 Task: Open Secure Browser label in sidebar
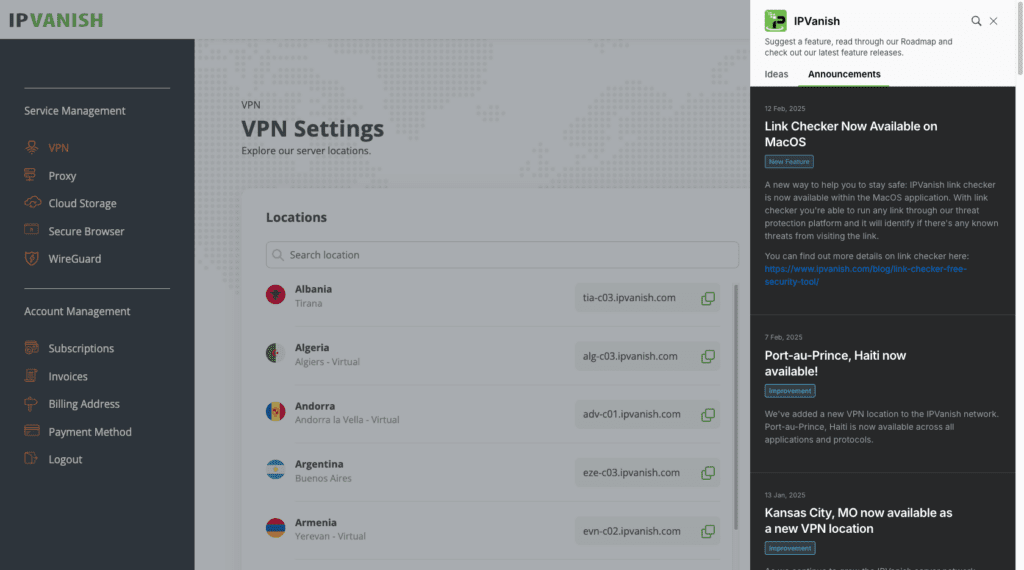tap(86, 231)
